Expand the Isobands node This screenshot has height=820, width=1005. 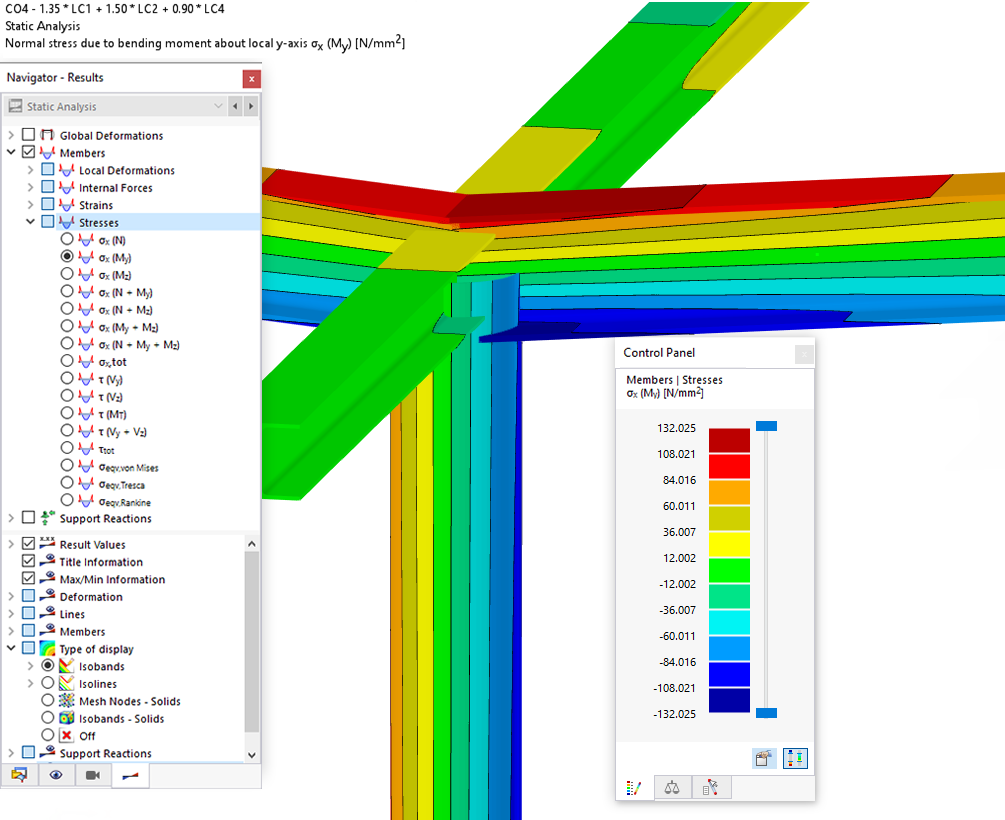(30, 665)
